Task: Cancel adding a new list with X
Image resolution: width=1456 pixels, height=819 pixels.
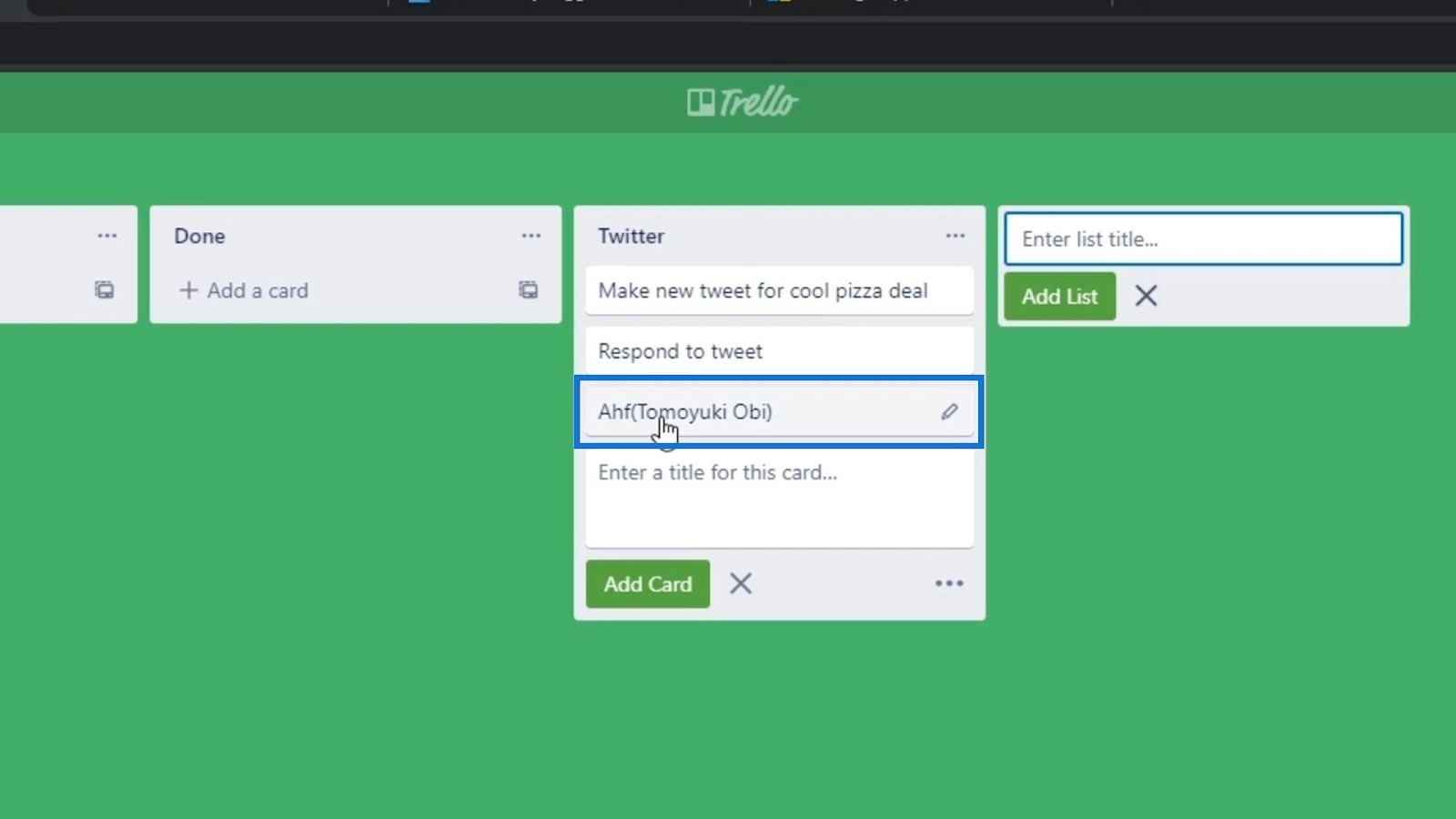Action: pyautogui.click(x=1147, y=296)
